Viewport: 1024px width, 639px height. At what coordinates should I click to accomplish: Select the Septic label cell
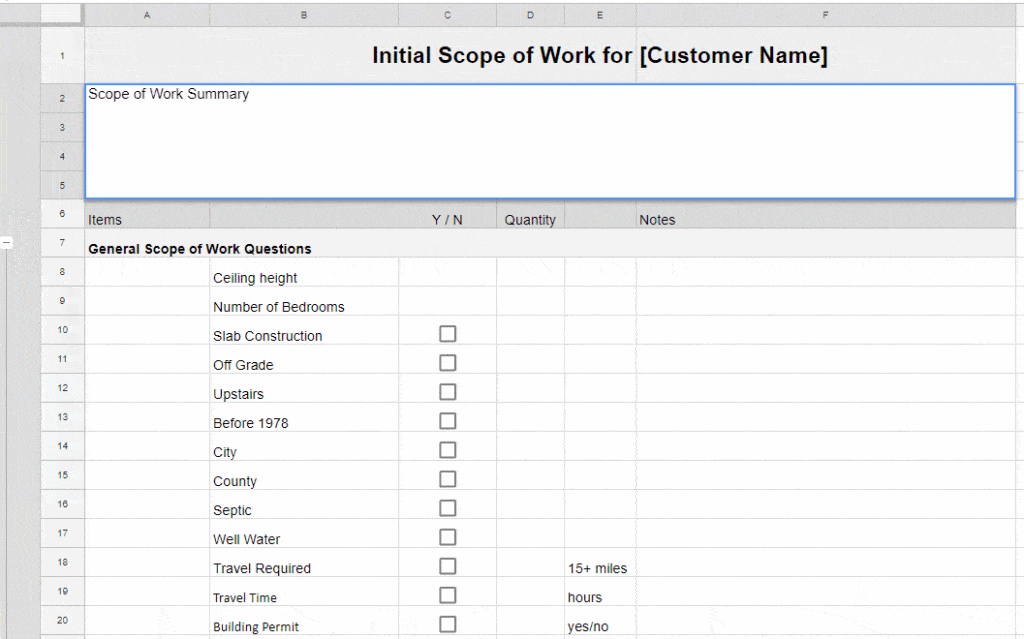click(x=304, y=505)
